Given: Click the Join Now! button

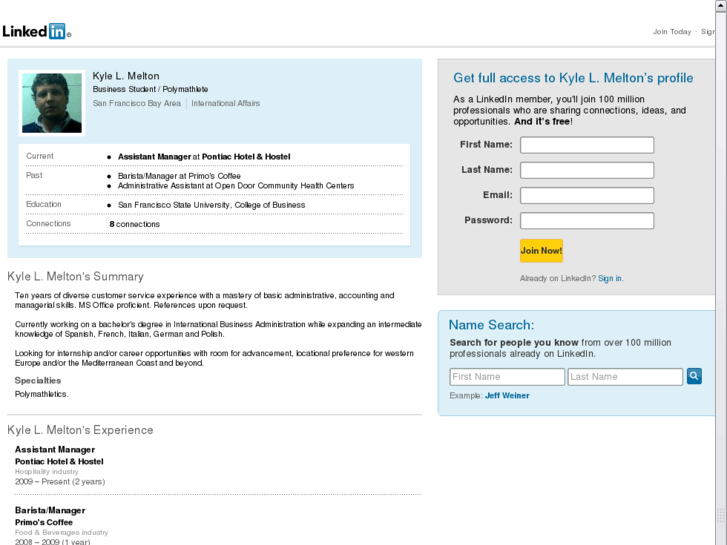Looking at the screenshot, I should [x=541, y=251].
